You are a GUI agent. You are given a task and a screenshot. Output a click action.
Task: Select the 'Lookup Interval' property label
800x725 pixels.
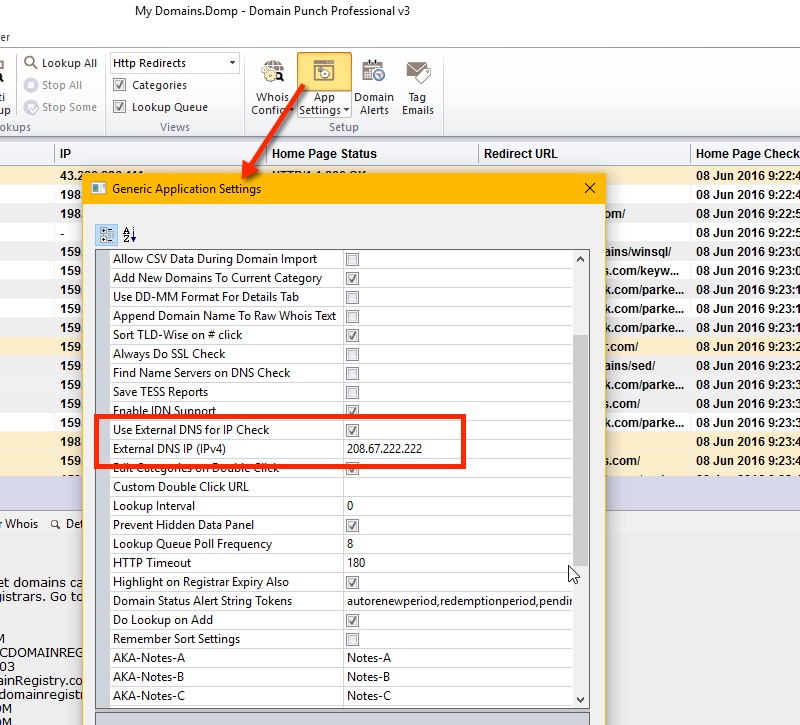pyautogui.click(x=154, y=506)
